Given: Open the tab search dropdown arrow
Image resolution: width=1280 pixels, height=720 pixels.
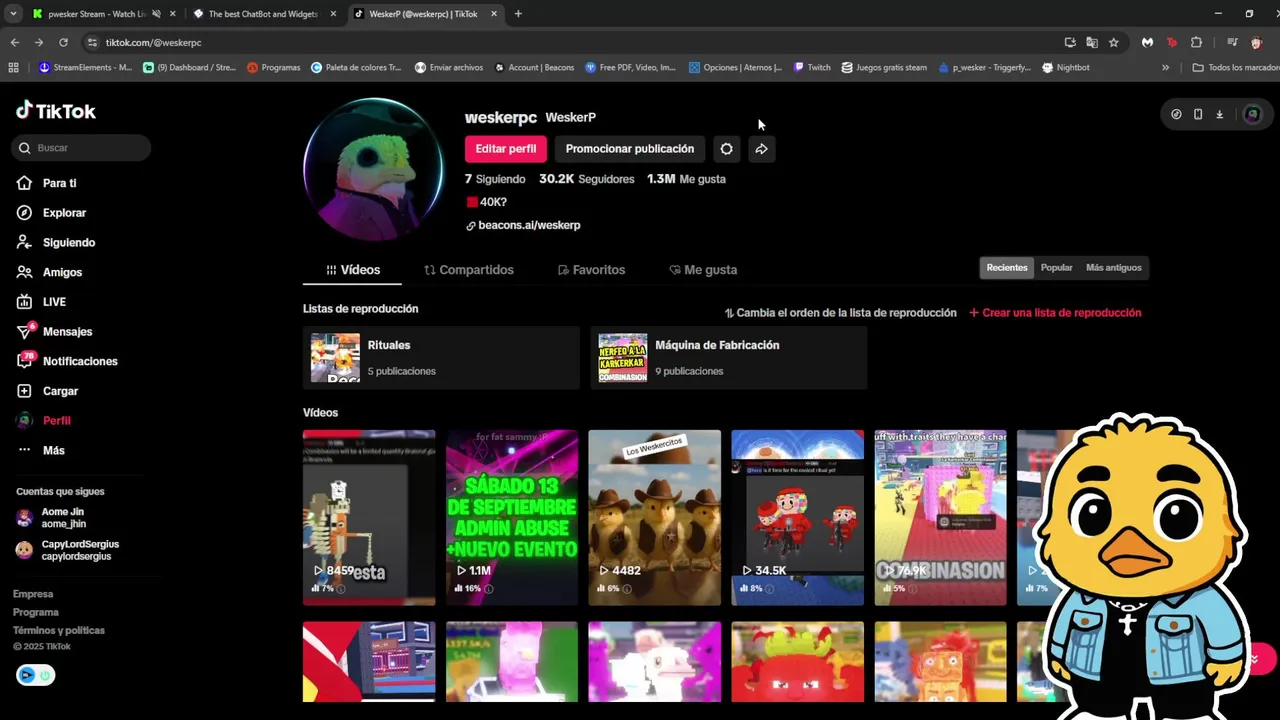Looking at the screenshot, I should [x=13, y=14].
